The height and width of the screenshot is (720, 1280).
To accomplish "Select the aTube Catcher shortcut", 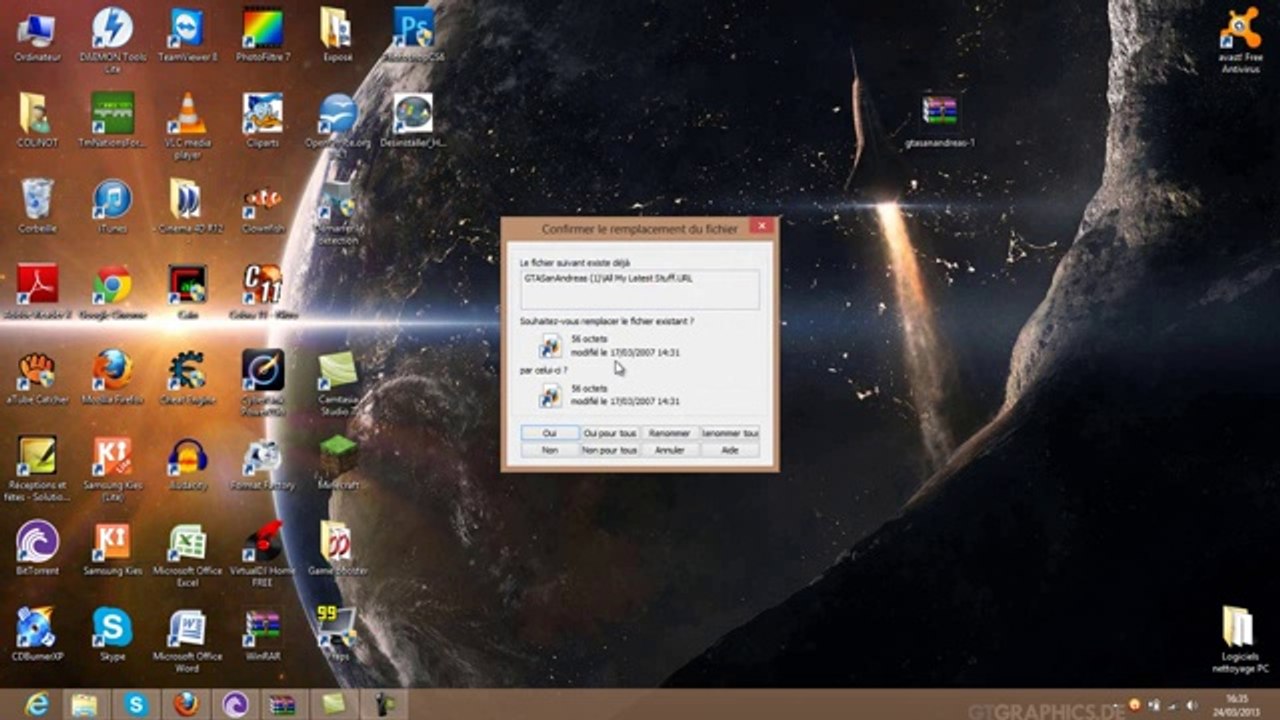I will tap(37, 377).
